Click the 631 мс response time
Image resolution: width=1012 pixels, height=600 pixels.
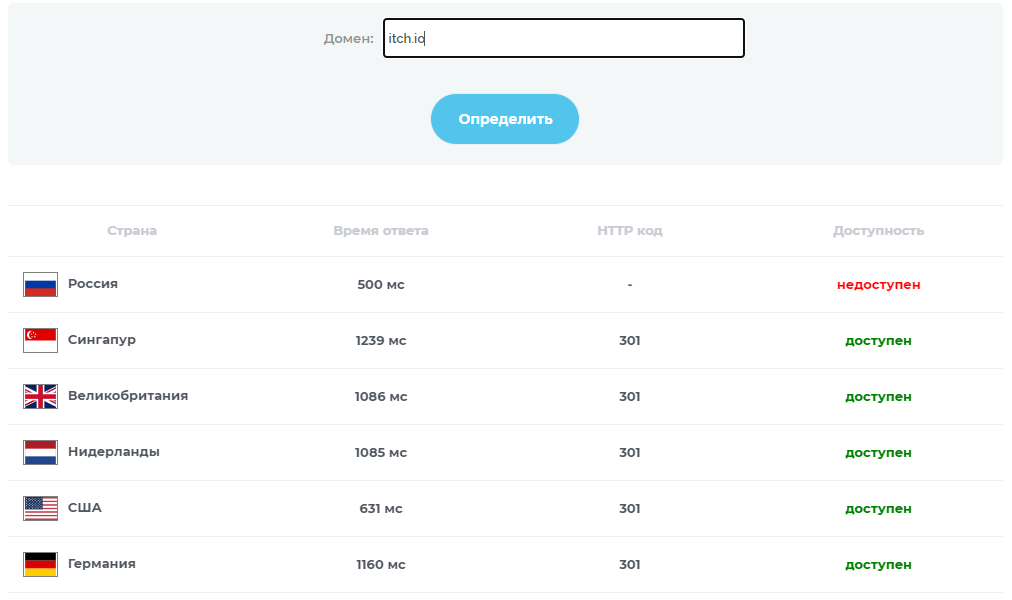pos(381,509)
